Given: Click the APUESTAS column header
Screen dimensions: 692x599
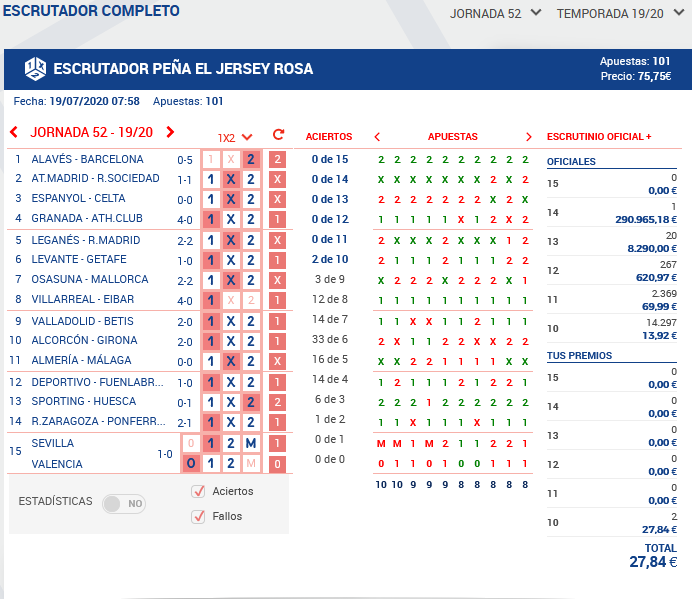Looking at the screenshot, I should tap(453, 137).
